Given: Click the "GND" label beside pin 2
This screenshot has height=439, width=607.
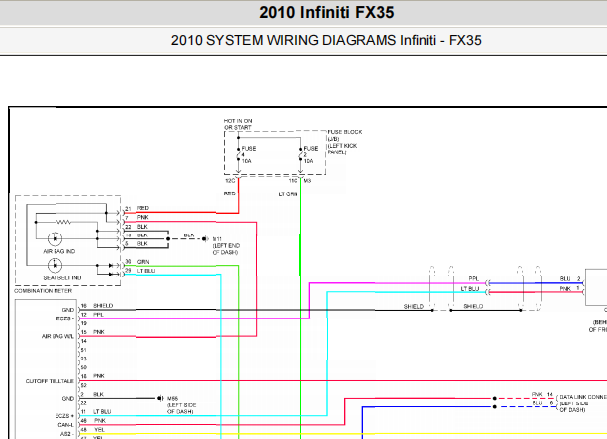Looking at the screenshot, I should tap(68, 399).
